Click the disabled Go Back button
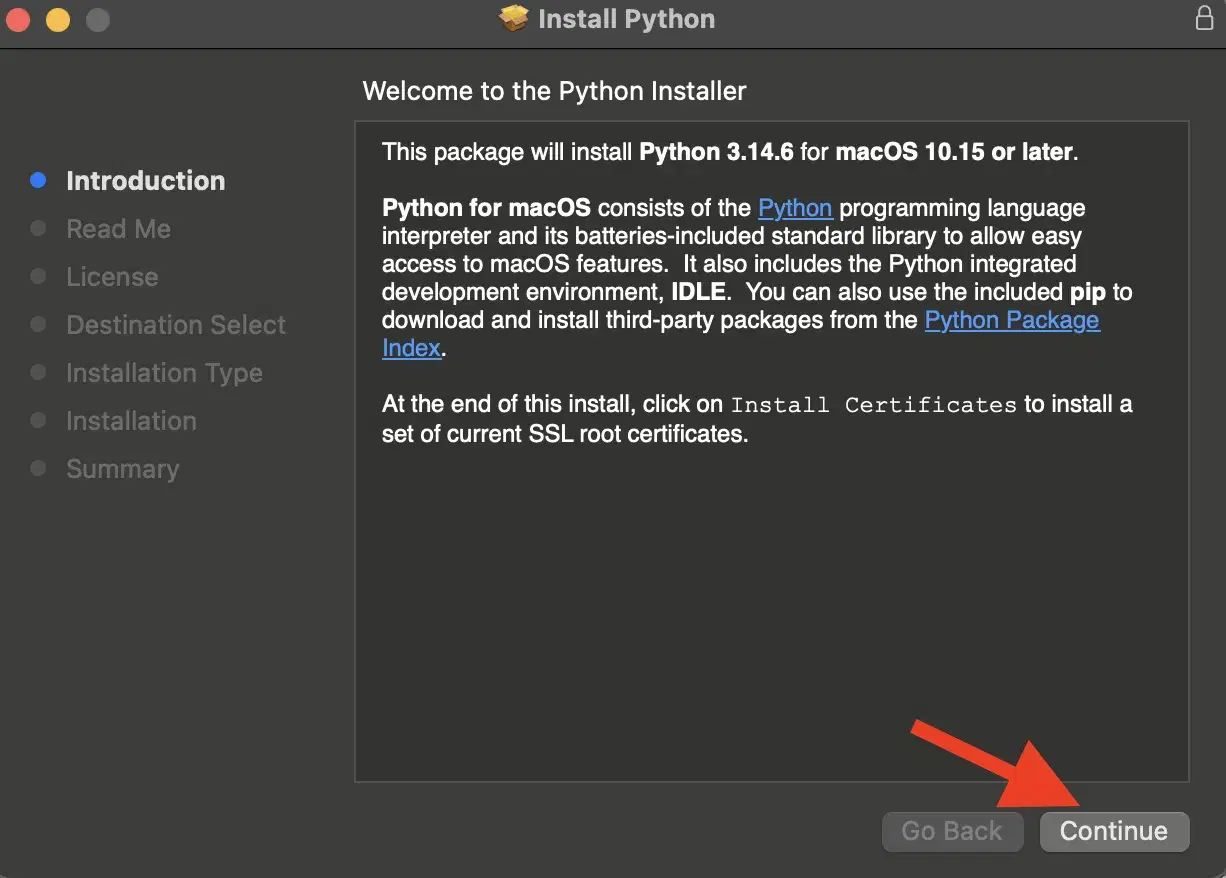This screenshot has height=878, width=1226. [x=952, y=831]
